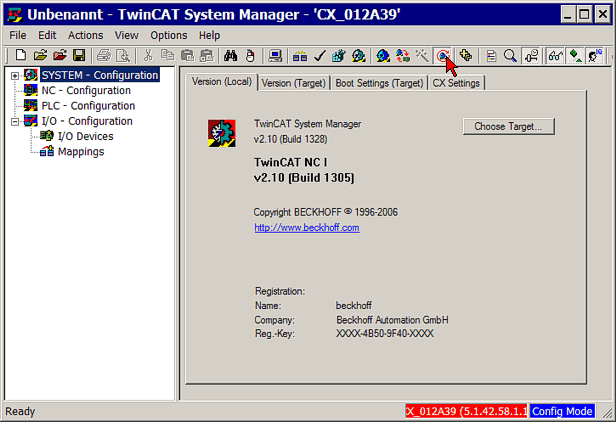Click the Print Preview toolbar icon
The image size is (616, 422).
(x=123, y=56)
